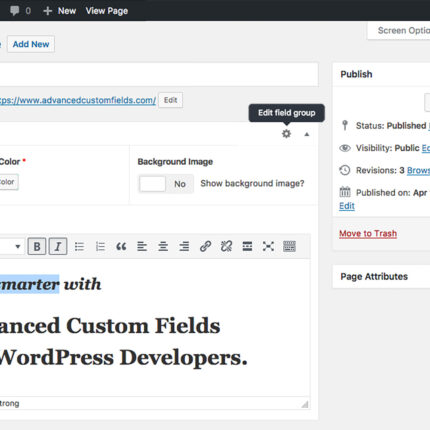
Task: Align text center
Action: [163, 246]
